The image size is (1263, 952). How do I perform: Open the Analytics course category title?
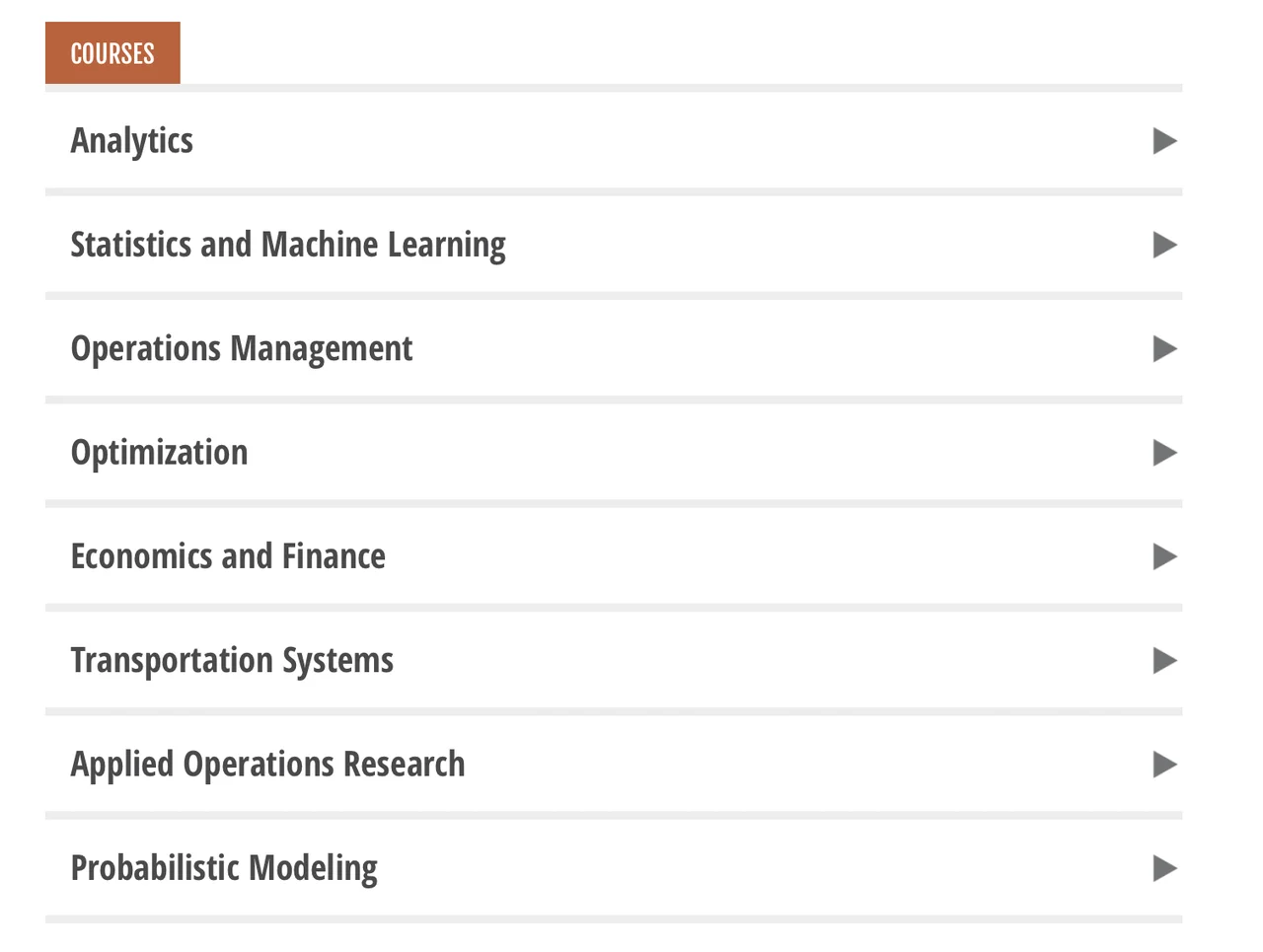132,141
